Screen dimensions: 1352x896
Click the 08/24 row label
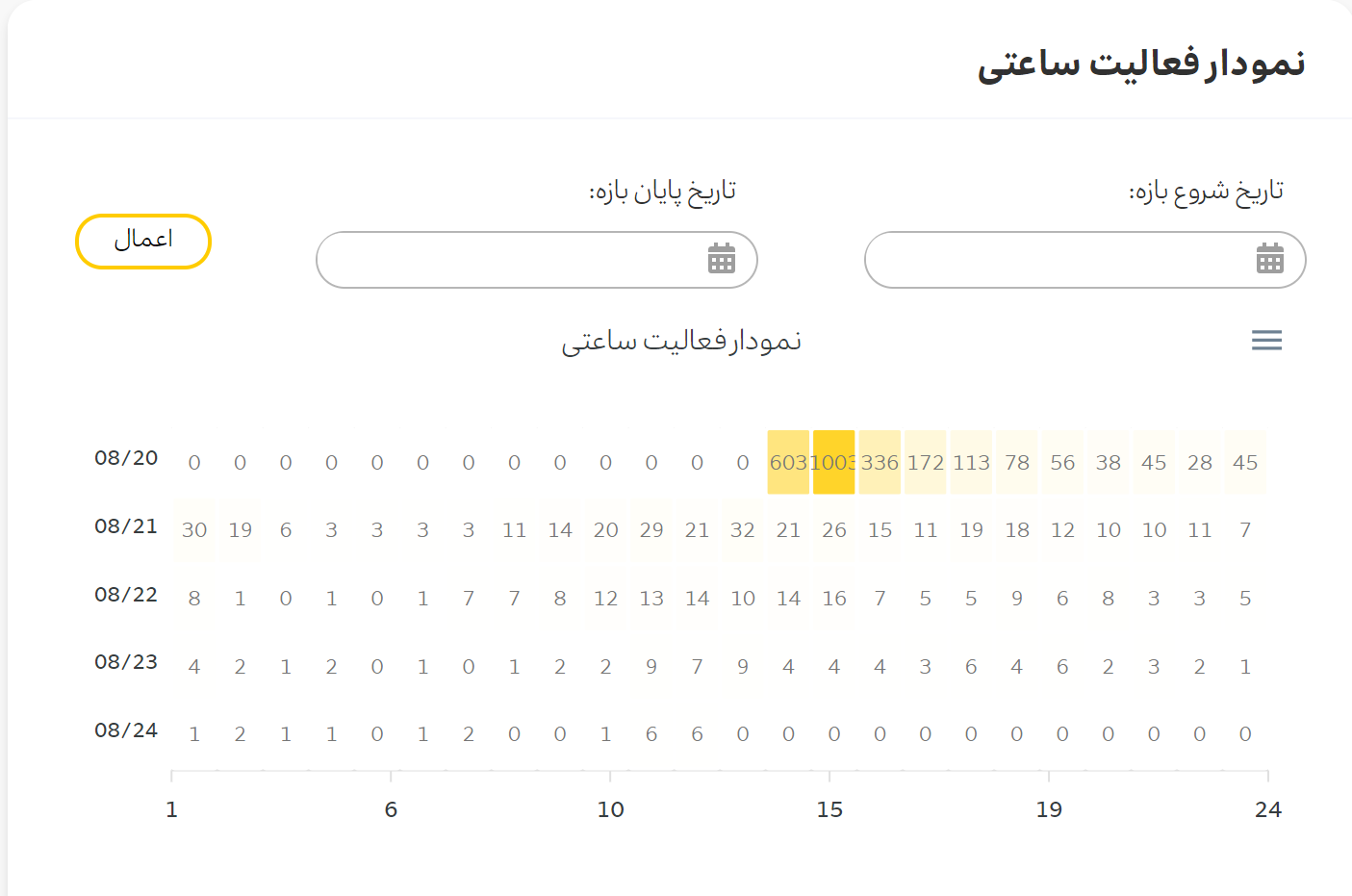tap(126, 730)
